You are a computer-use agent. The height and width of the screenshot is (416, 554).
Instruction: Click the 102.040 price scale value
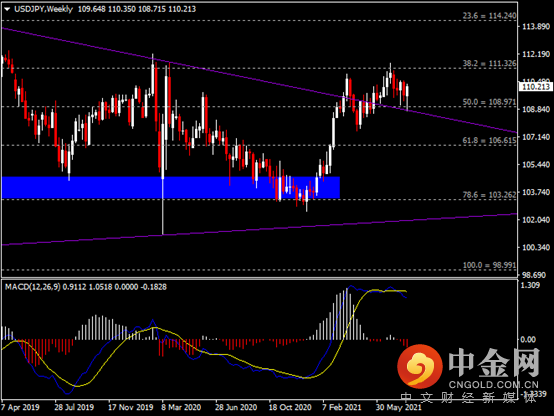[x=536, y=219]
